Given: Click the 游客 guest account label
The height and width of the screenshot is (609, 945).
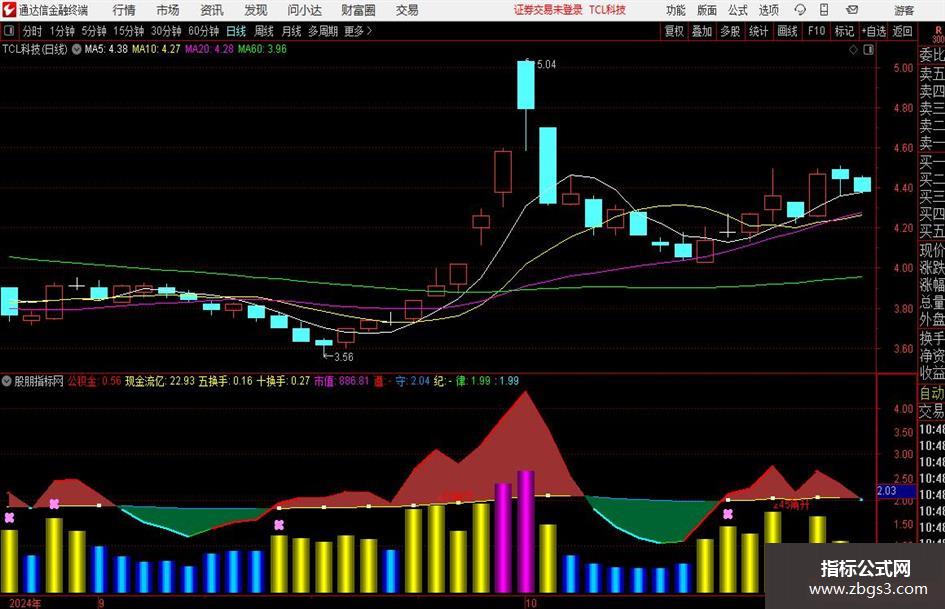Looking at the screenshot, I should 904,10.
